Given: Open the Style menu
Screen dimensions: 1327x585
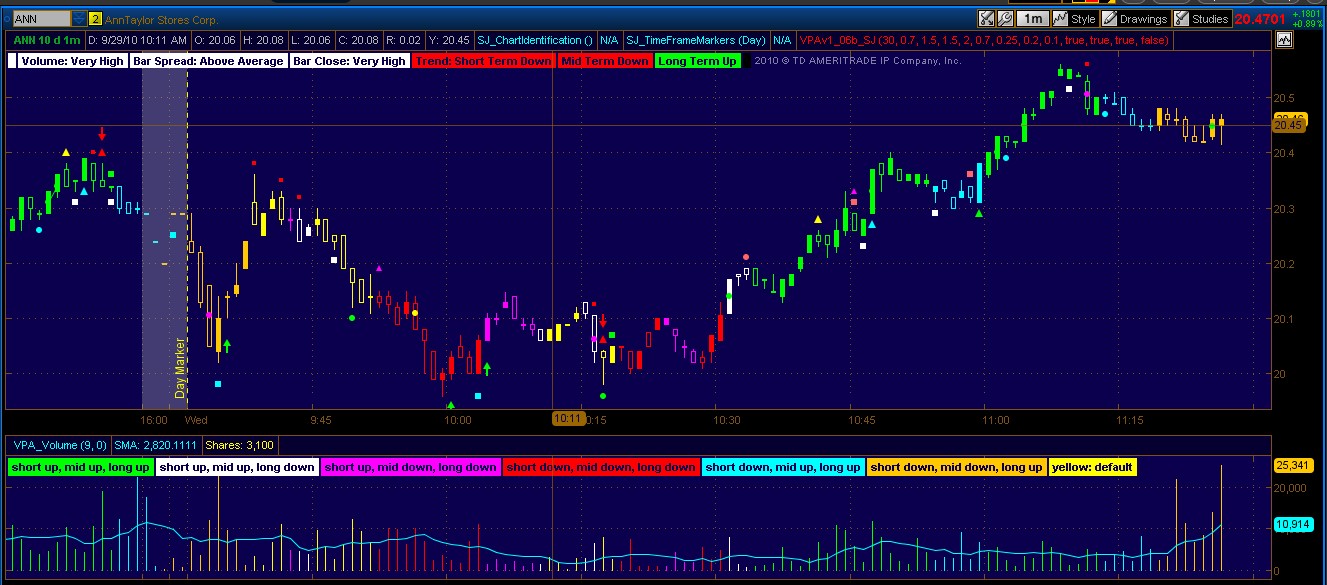Looking at the screenshot, I should [1075, 18].
